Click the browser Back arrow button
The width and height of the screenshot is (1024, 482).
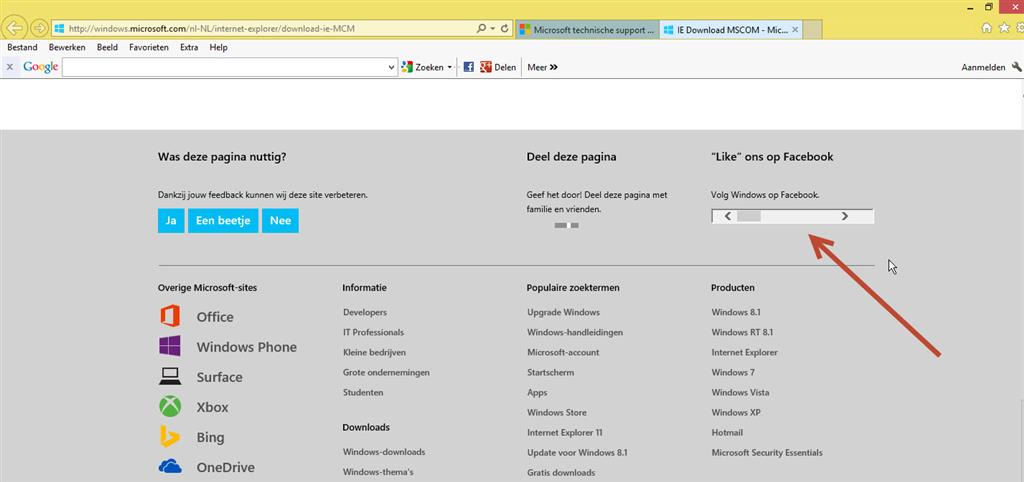point(16,28)
